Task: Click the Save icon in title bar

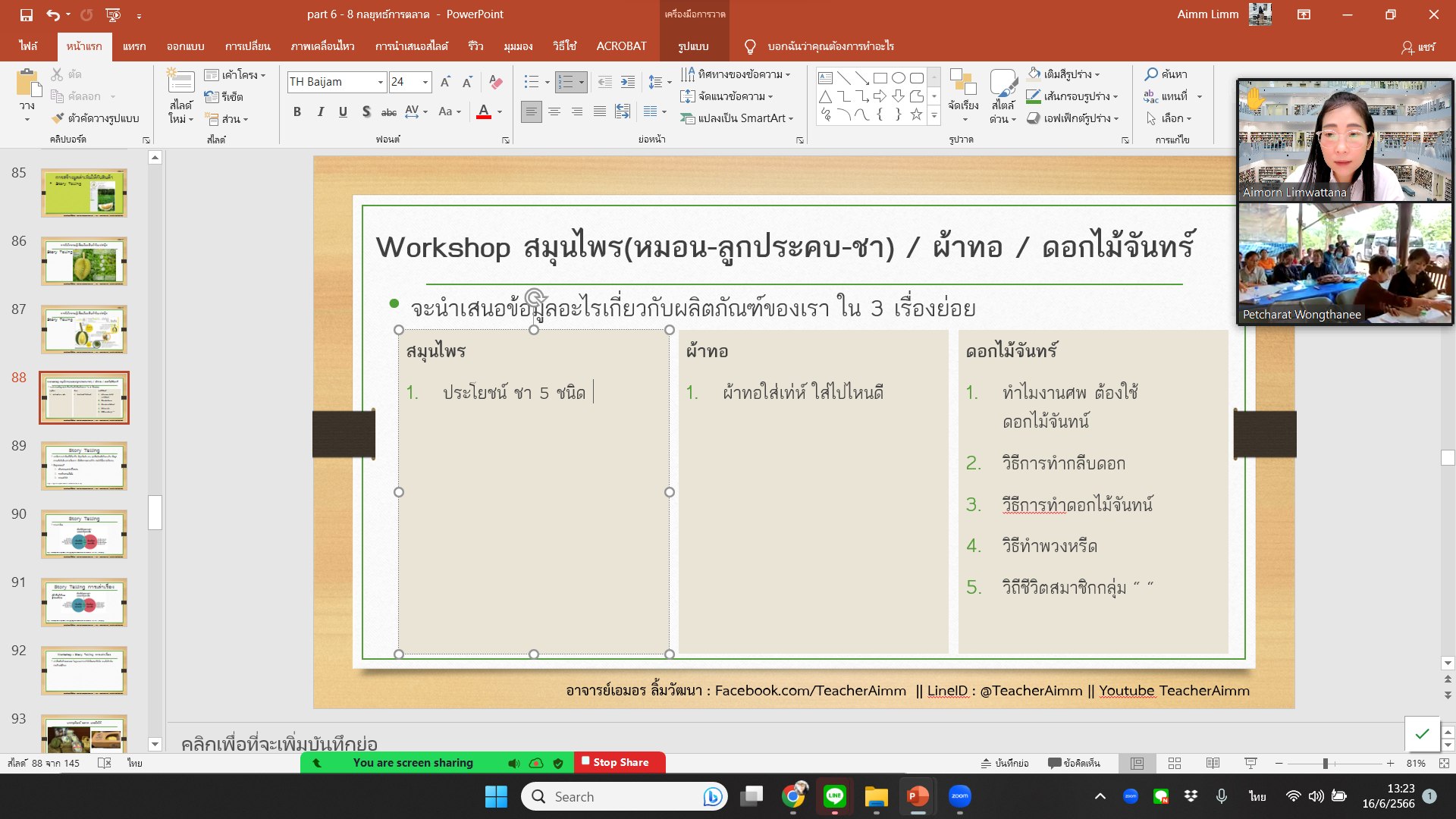Action: tap(26, 14)
